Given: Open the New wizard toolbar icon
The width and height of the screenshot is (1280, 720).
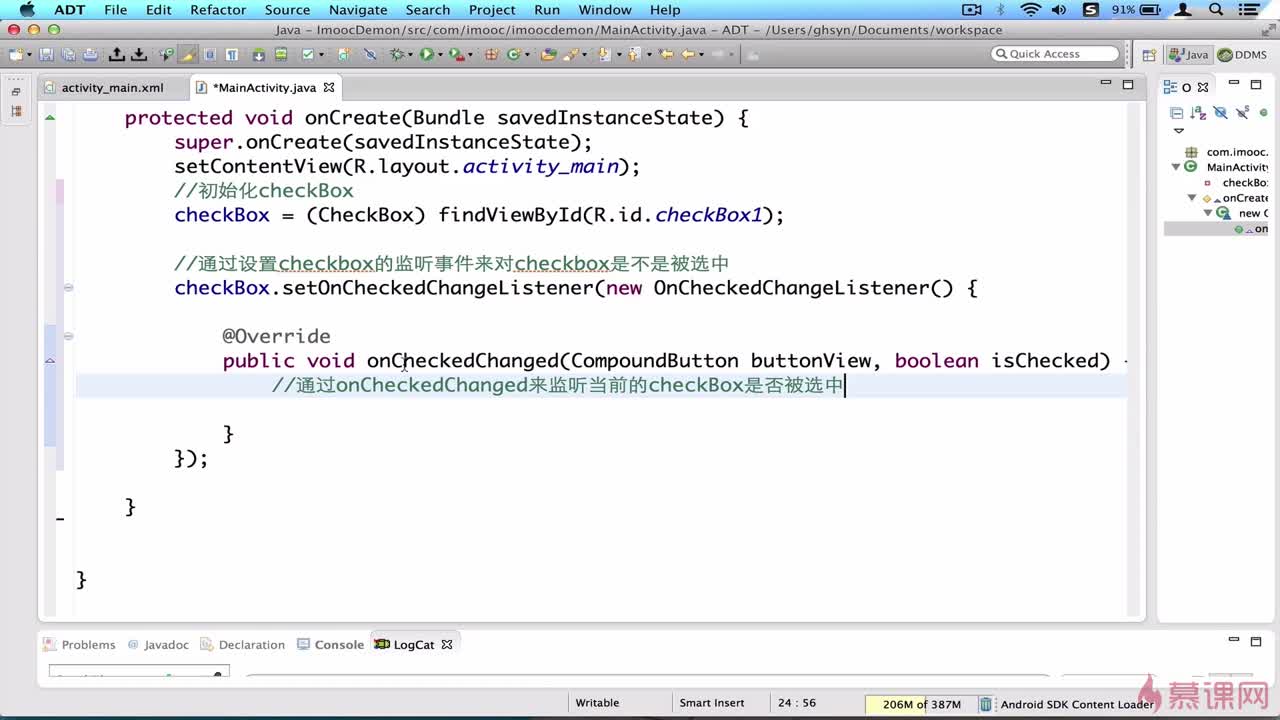Looking at the screenshot, I should click(16, 54).
